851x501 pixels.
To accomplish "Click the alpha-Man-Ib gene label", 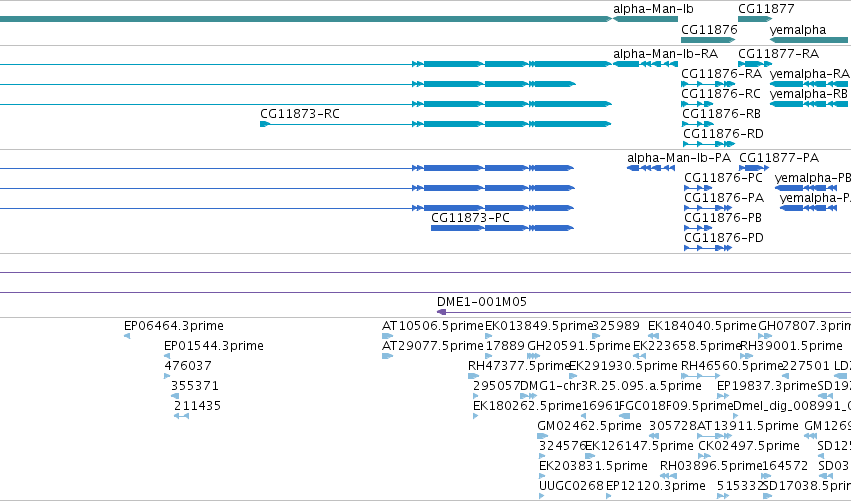I will pos(653,9).
